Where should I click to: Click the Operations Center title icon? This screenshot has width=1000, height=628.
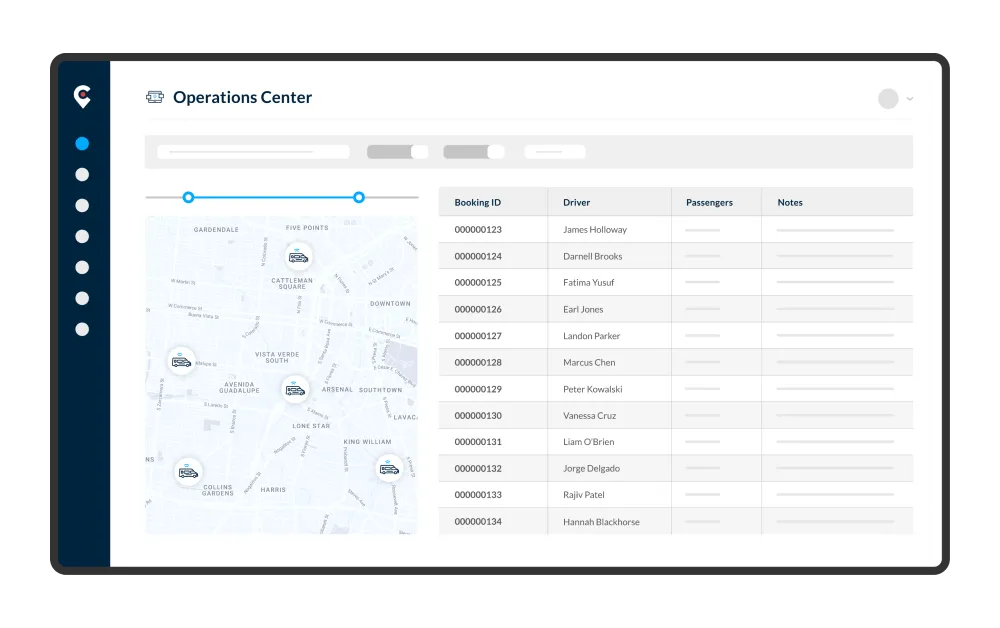155,97
